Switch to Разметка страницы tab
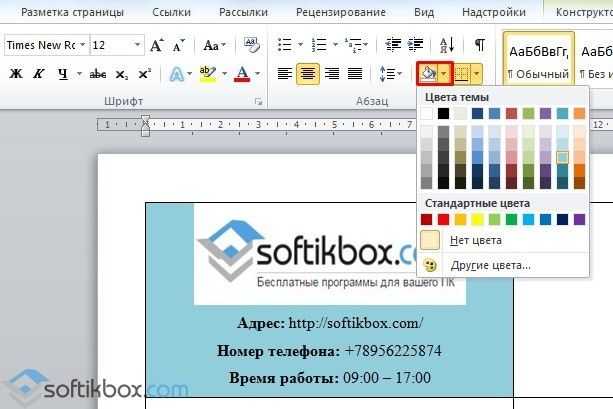 (x=72, y=12)
